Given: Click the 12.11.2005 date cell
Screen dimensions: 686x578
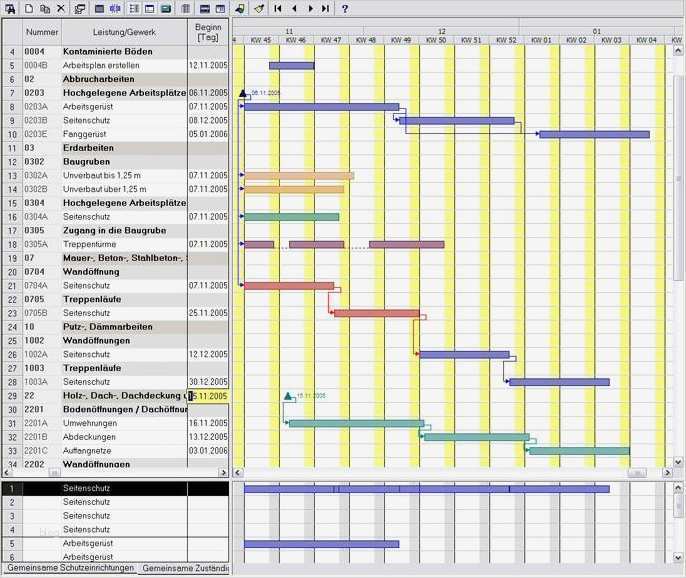Looking at the screenshot, I should tap(208, 65).
